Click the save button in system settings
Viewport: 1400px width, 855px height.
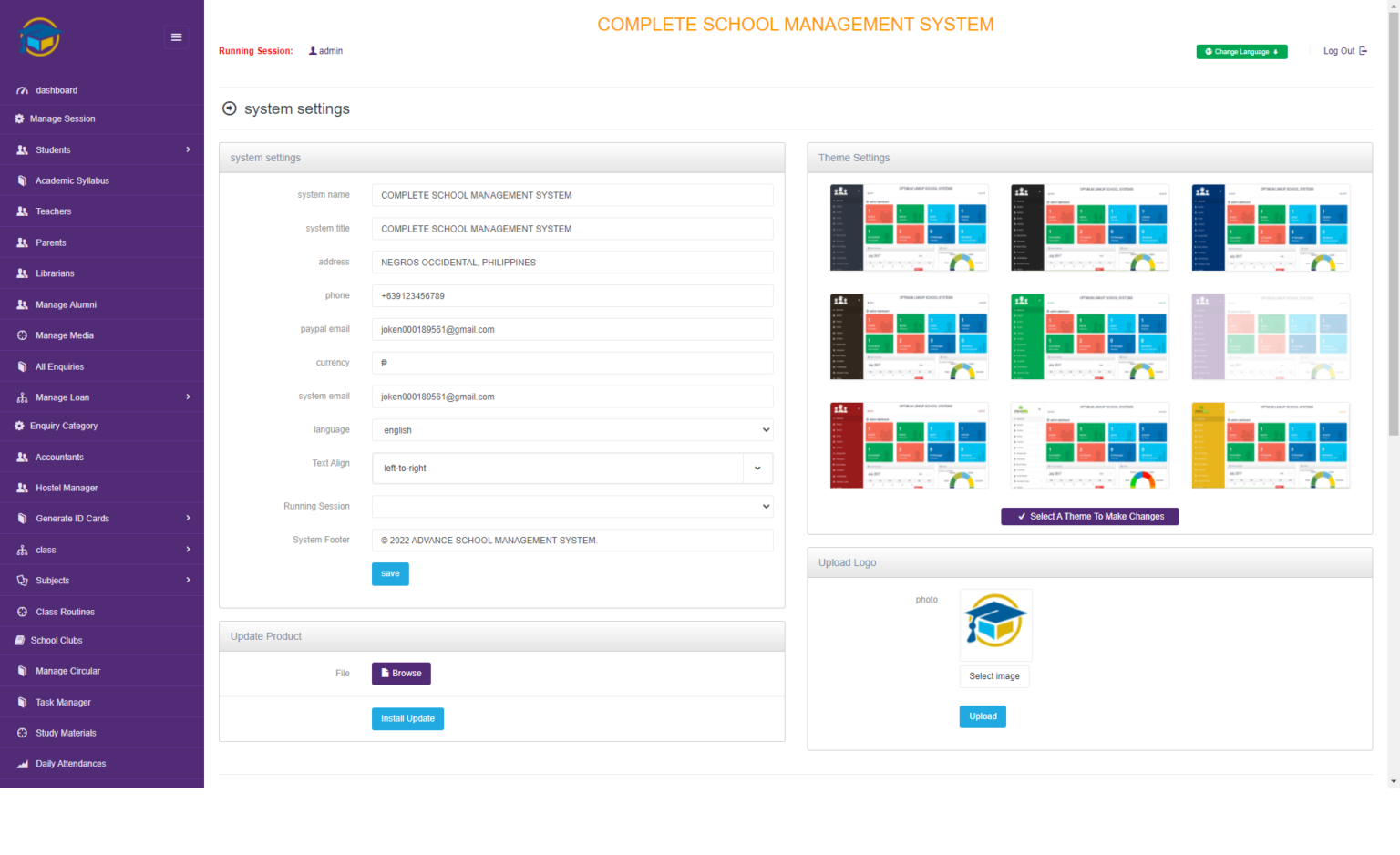390,573
